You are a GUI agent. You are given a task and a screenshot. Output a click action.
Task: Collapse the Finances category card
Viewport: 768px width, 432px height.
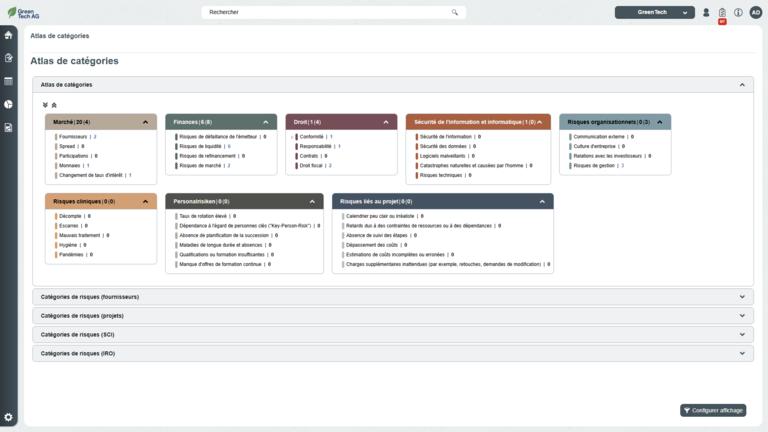tap(266, 122)
